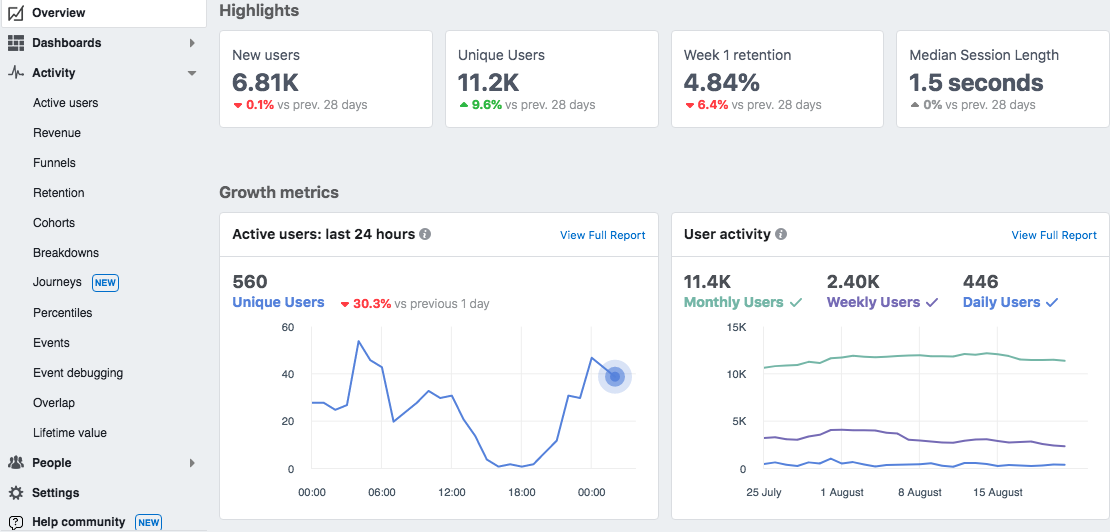Expand the Dashboards submenu arrow
This screenshot has width=1110, height=532.
[x=192, y=43]
